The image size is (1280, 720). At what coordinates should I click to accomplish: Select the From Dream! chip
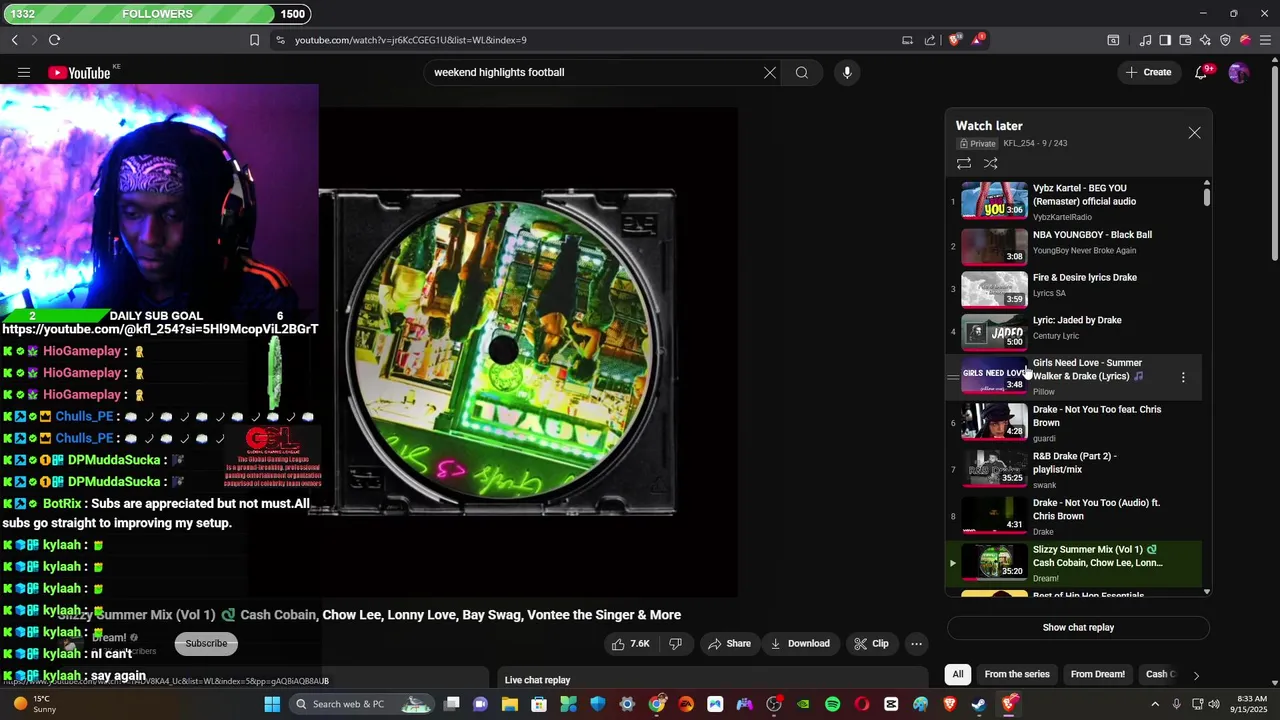click(1098, 674)
